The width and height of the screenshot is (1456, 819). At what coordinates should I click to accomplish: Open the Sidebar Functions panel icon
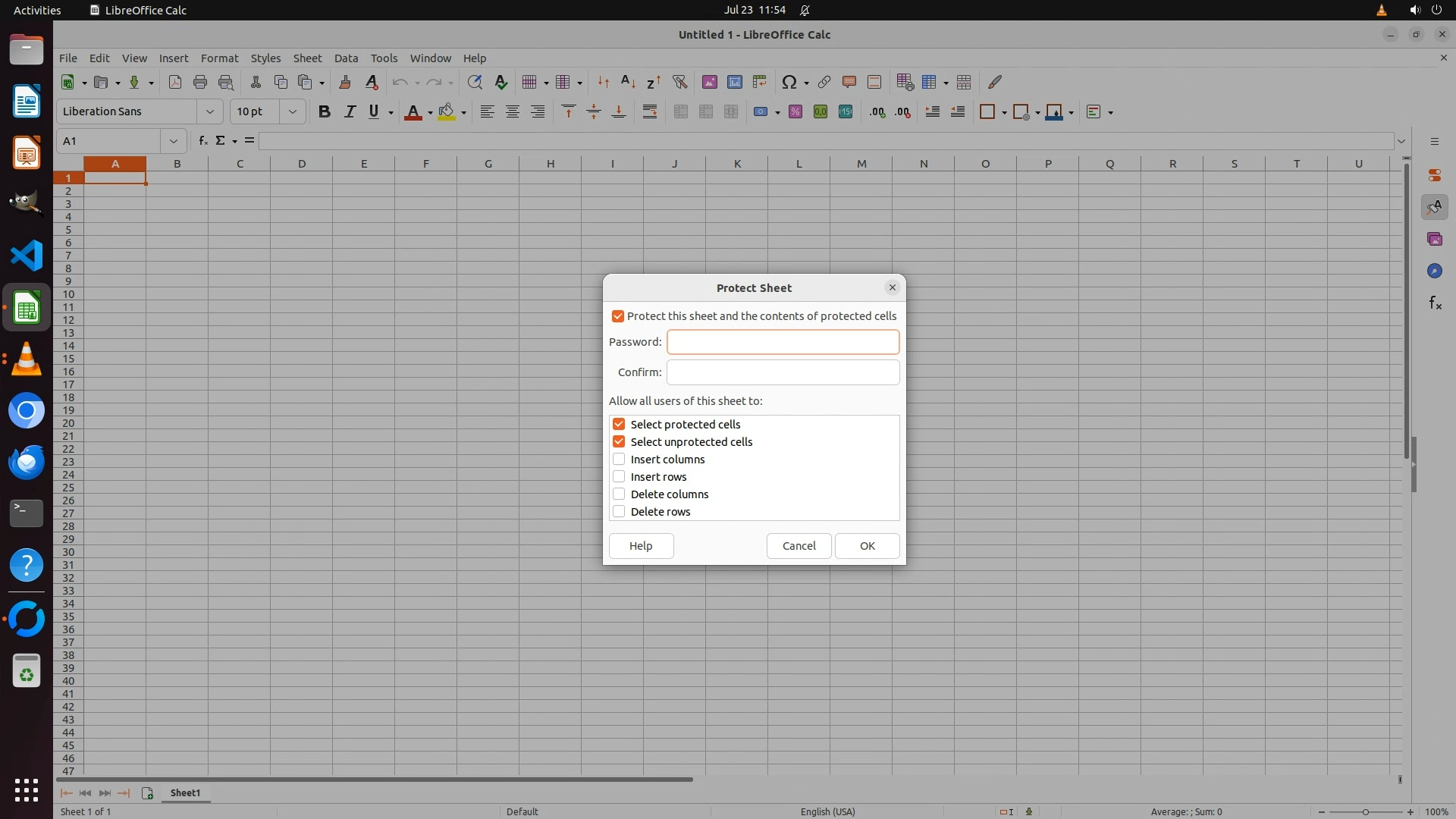[1435, 303]
